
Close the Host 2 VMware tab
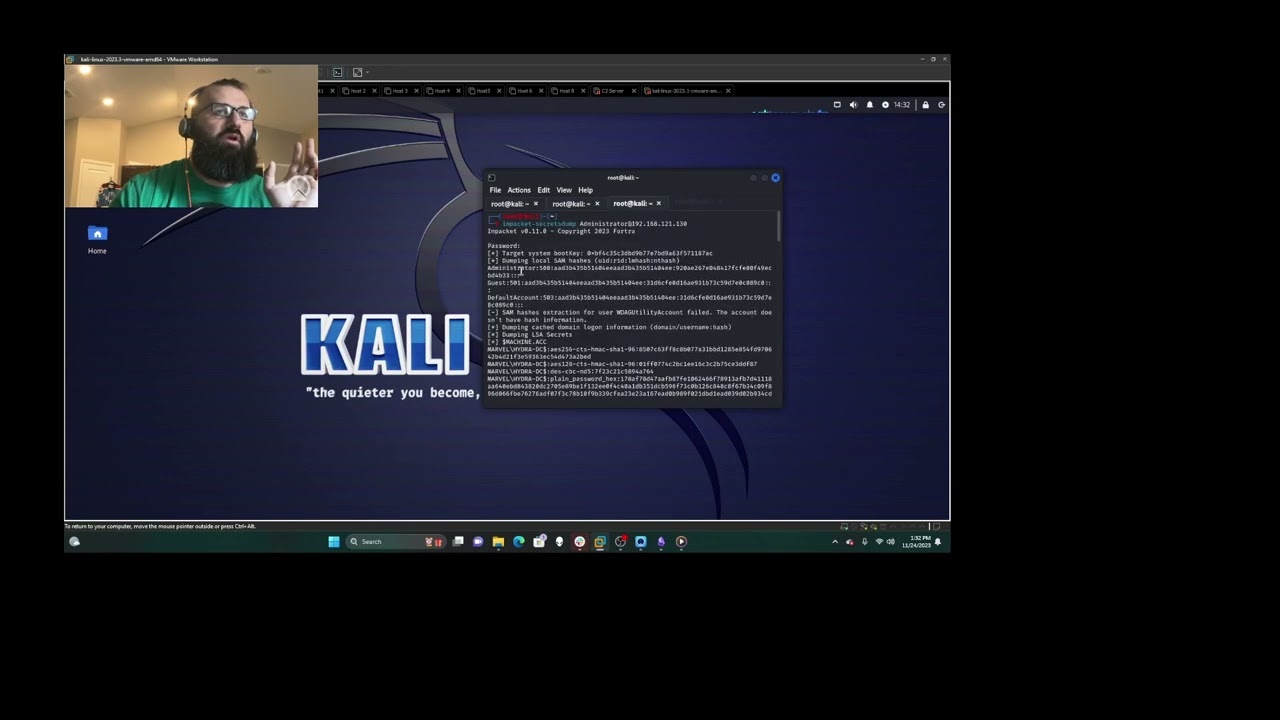coord(374,91)
